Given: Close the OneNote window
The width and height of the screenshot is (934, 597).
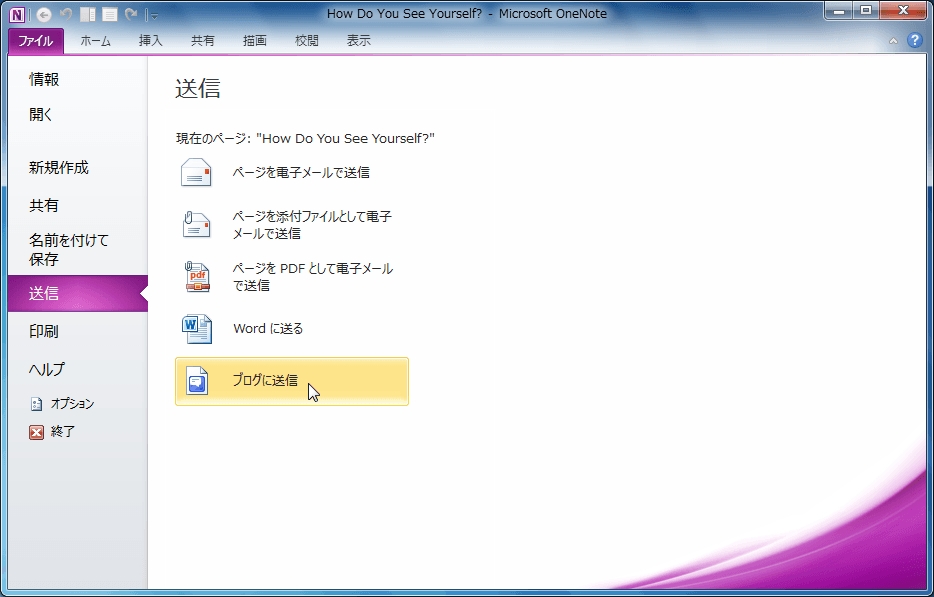Looking at the screenshot, I should 903,11.
